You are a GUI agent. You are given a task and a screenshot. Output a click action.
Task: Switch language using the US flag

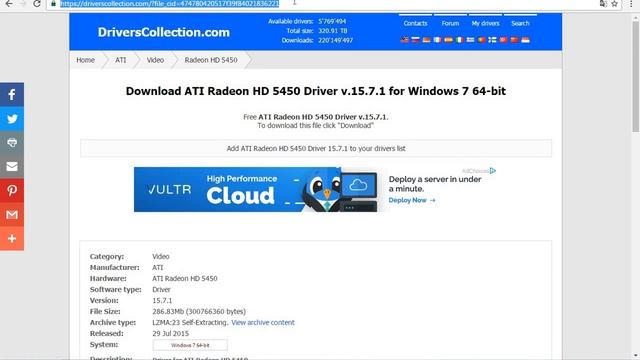pyautogui.click(x=404, y=40)
